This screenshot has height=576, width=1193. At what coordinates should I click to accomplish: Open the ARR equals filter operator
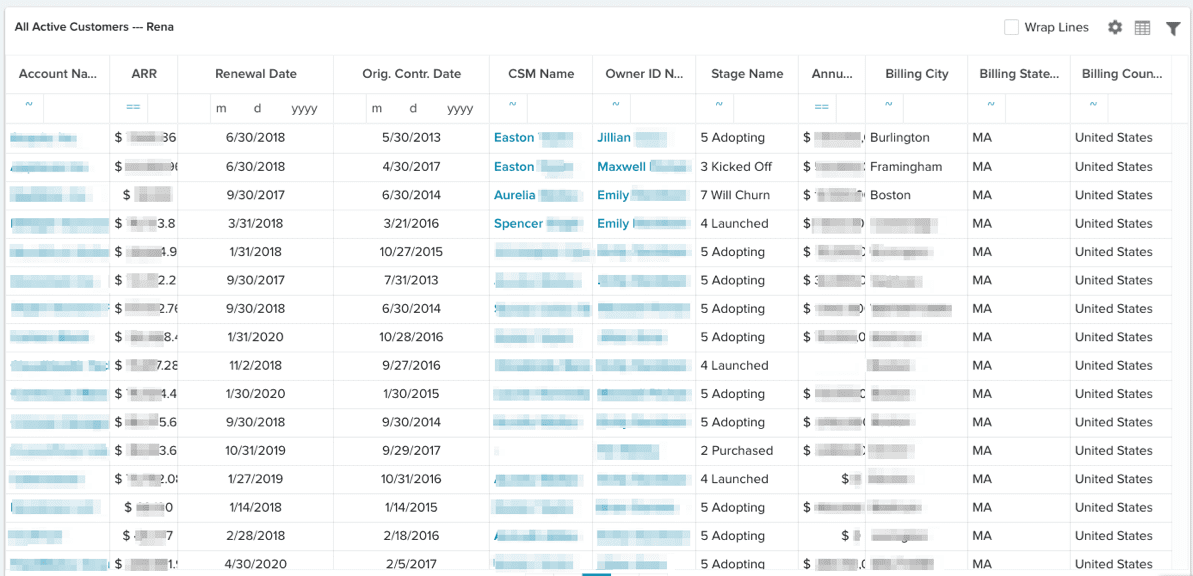[133, 106]
